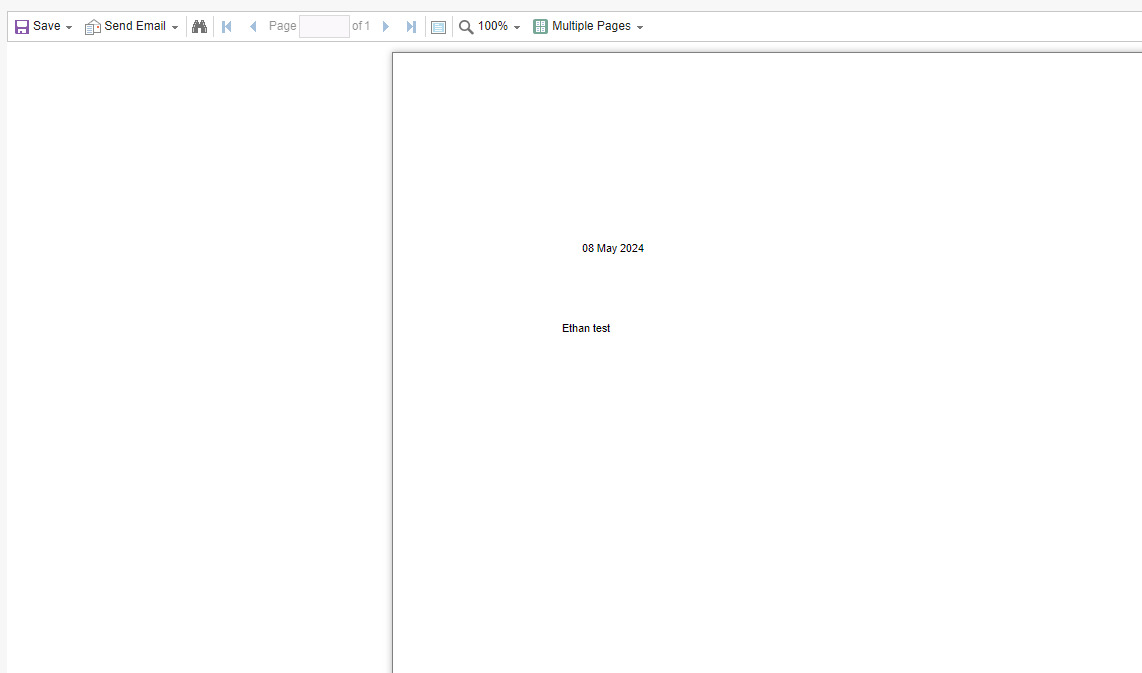This screenshot has height=673, width=1142.
Task: Click the Save disk icon
Action: click(22, 27)
